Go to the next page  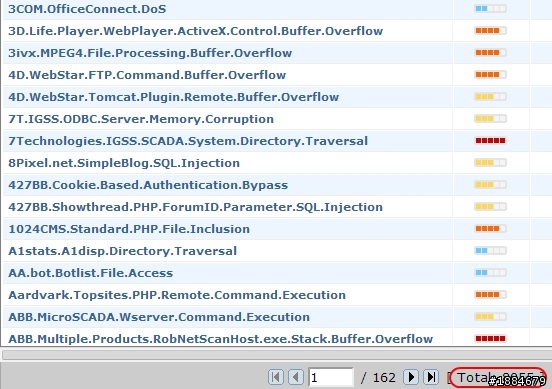point(410,377)
